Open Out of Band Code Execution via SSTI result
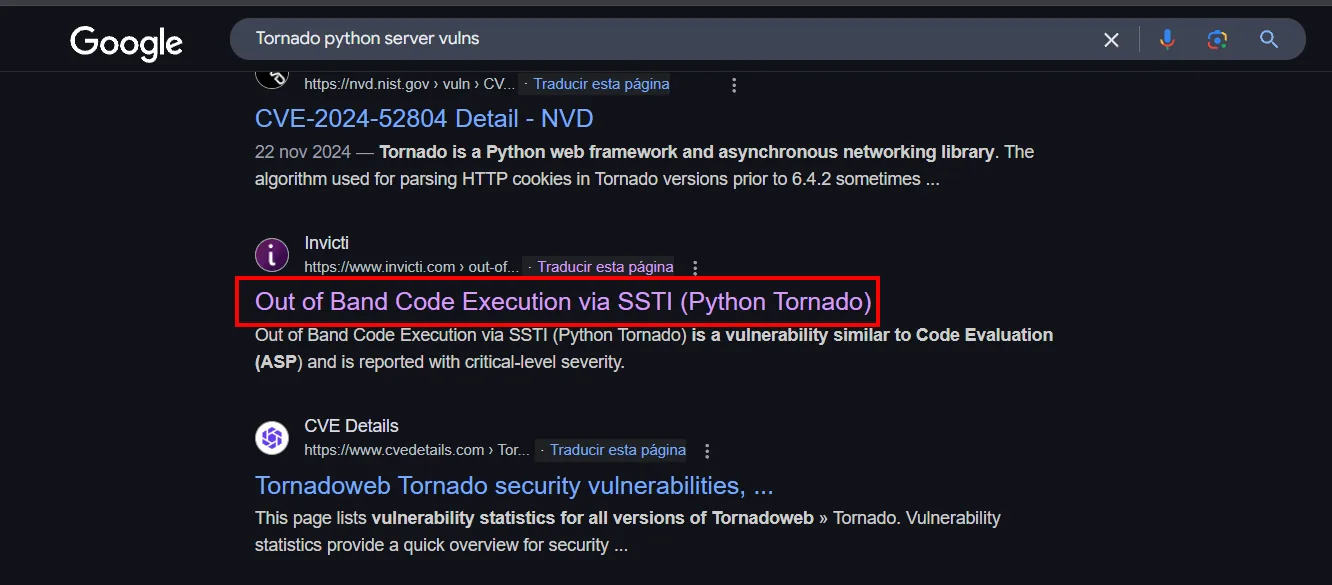1332x585 pixels. (x=563, y=302)
